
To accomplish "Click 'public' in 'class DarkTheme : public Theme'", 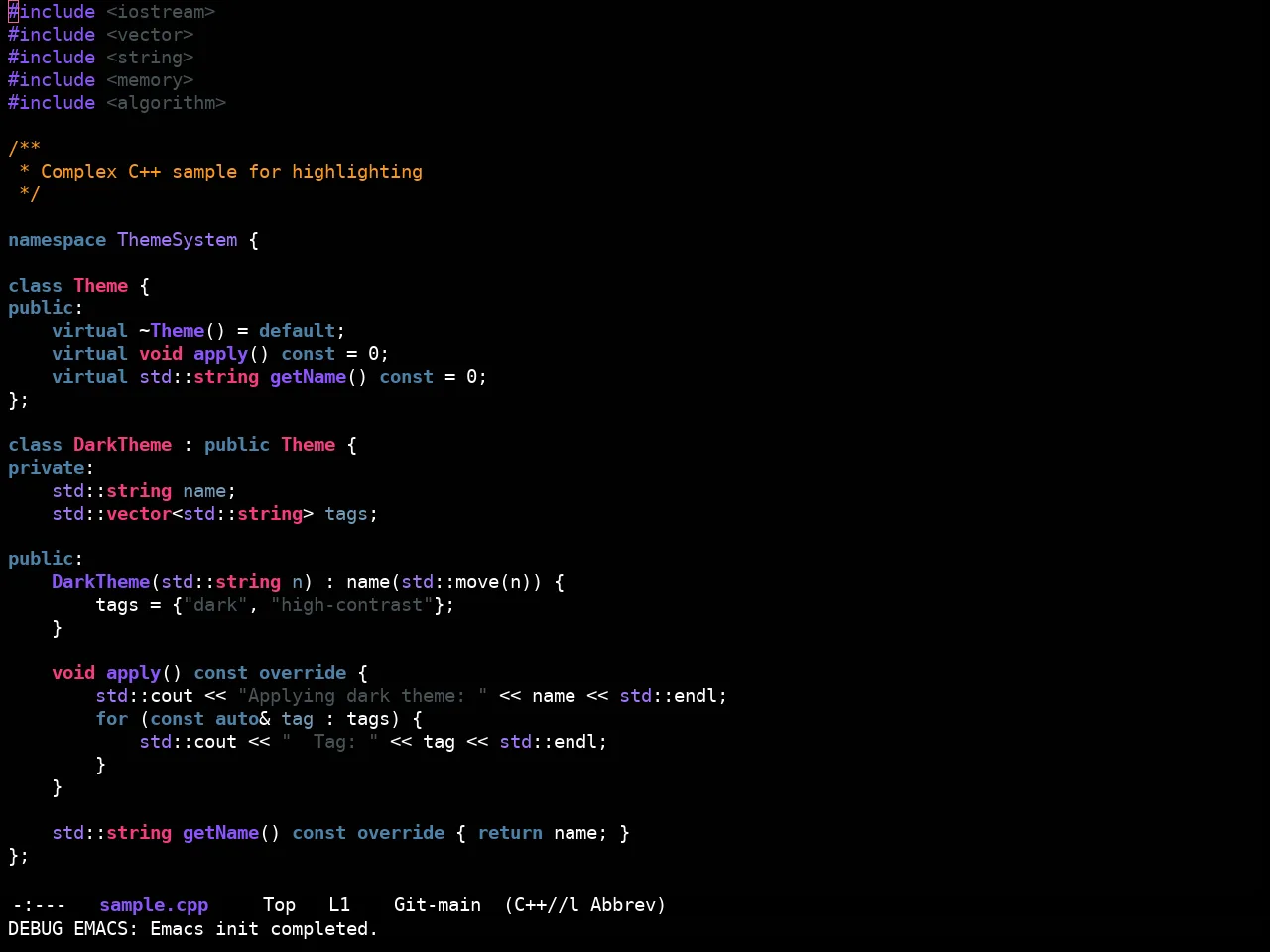I will click(x=237, y=445).
